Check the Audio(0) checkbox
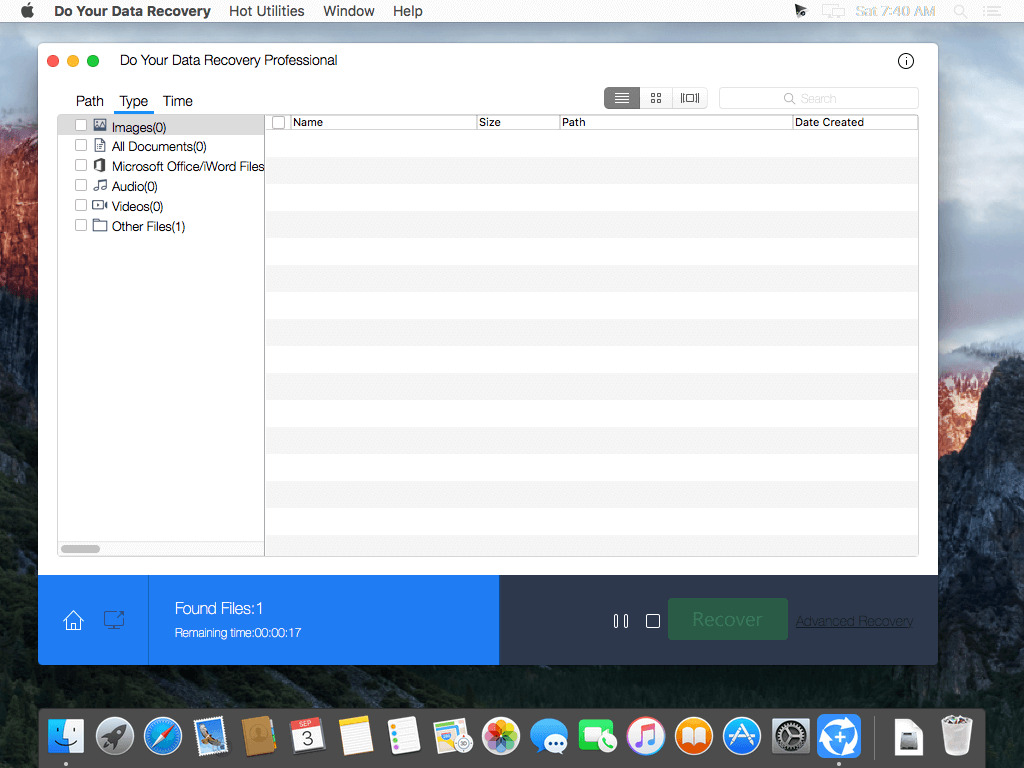The width and height of the screenshot is (1024, 768). click(81, 185)
